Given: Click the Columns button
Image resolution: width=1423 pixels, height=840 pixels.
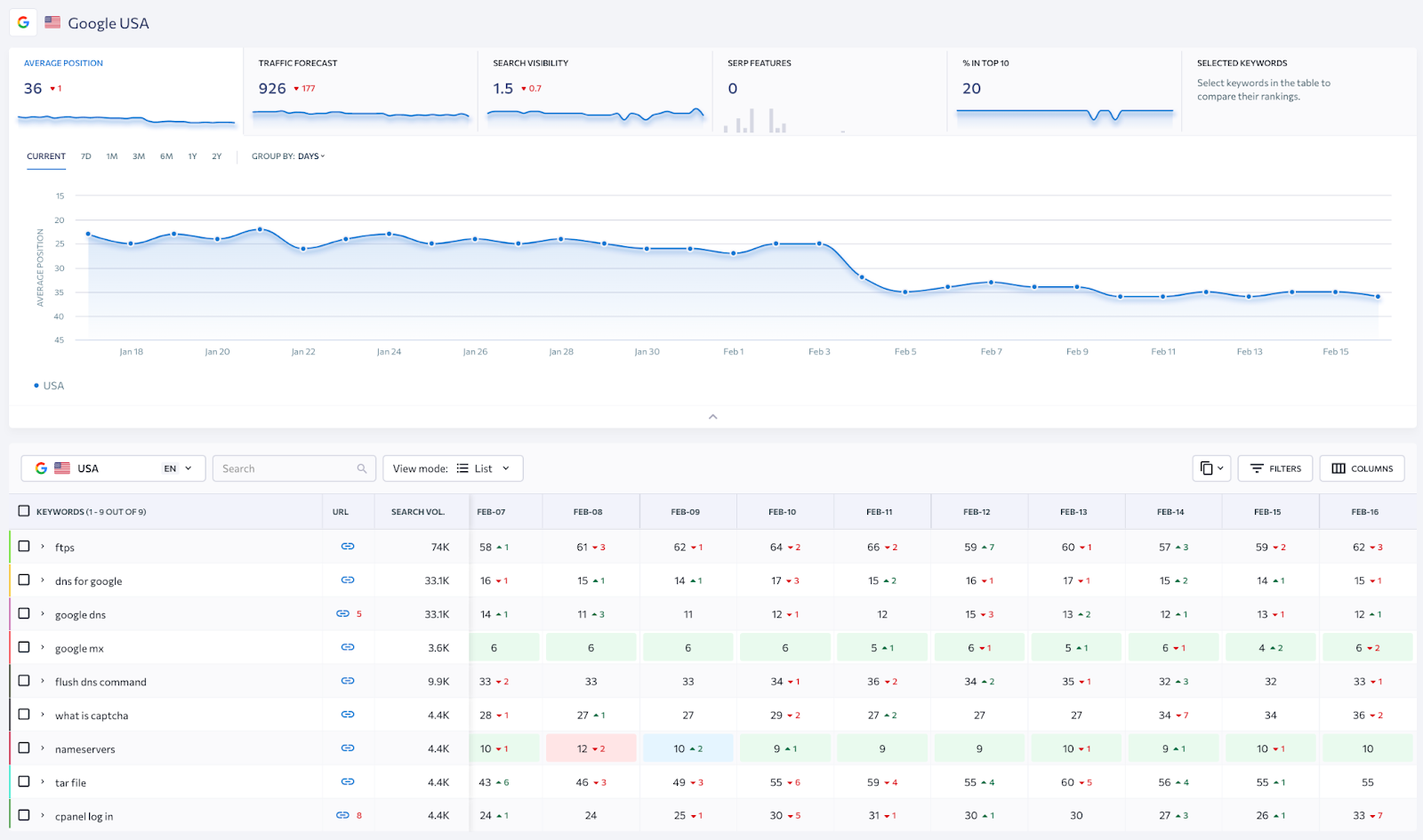Looking at the screenshot, I should [1362, 468].
